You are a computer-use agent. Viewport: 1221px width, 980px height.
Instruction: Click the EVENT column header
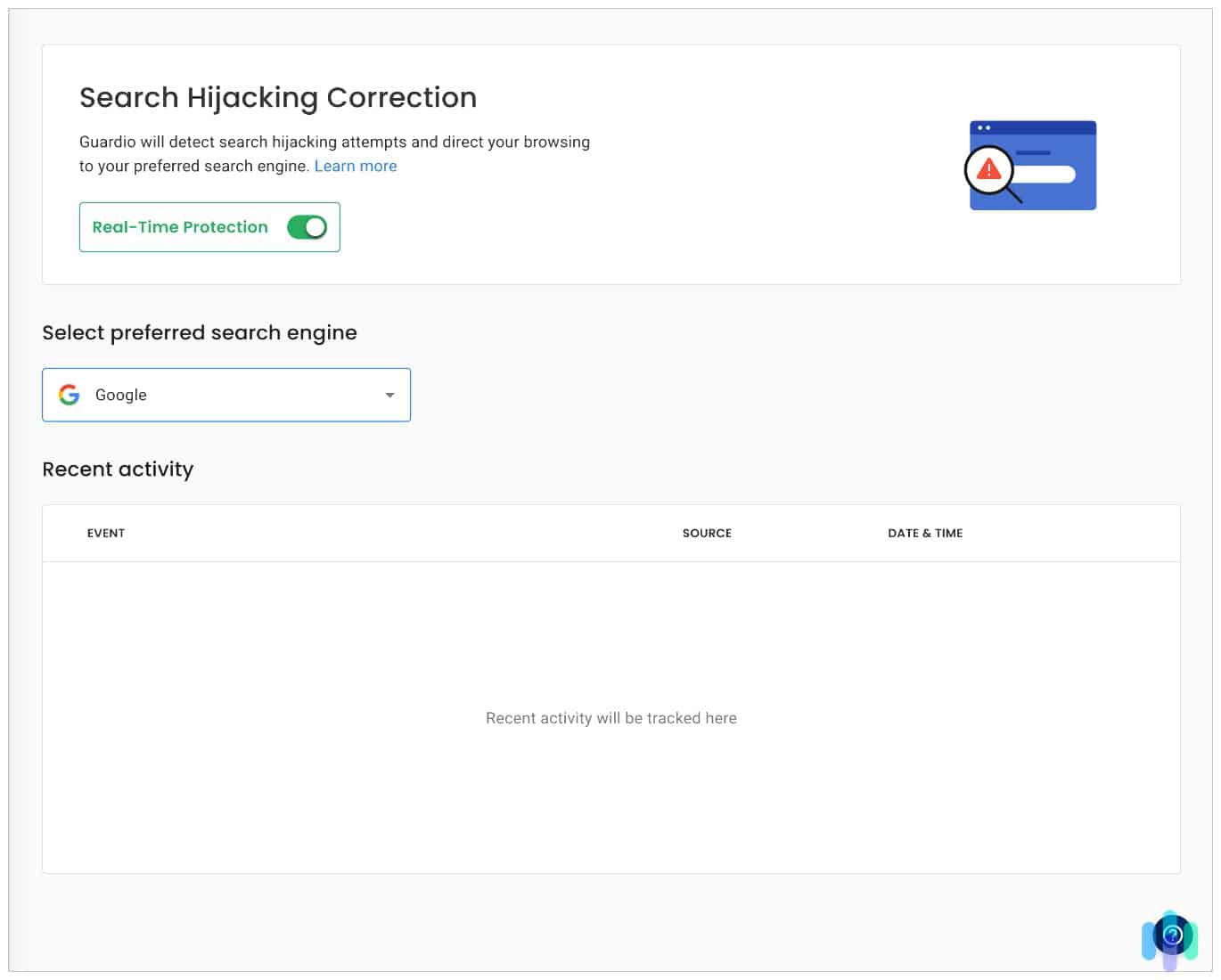tap(106, 533)
